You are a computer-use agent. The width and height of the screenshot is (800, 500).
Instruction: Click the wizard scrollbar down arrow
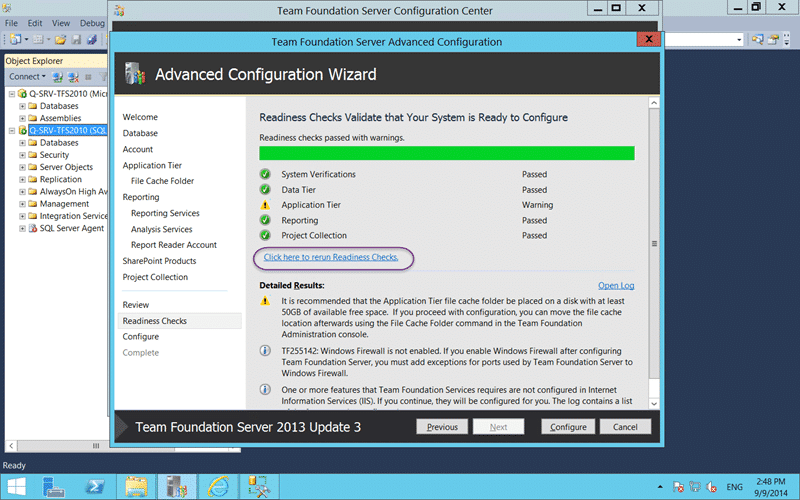[x=654, y=403]
